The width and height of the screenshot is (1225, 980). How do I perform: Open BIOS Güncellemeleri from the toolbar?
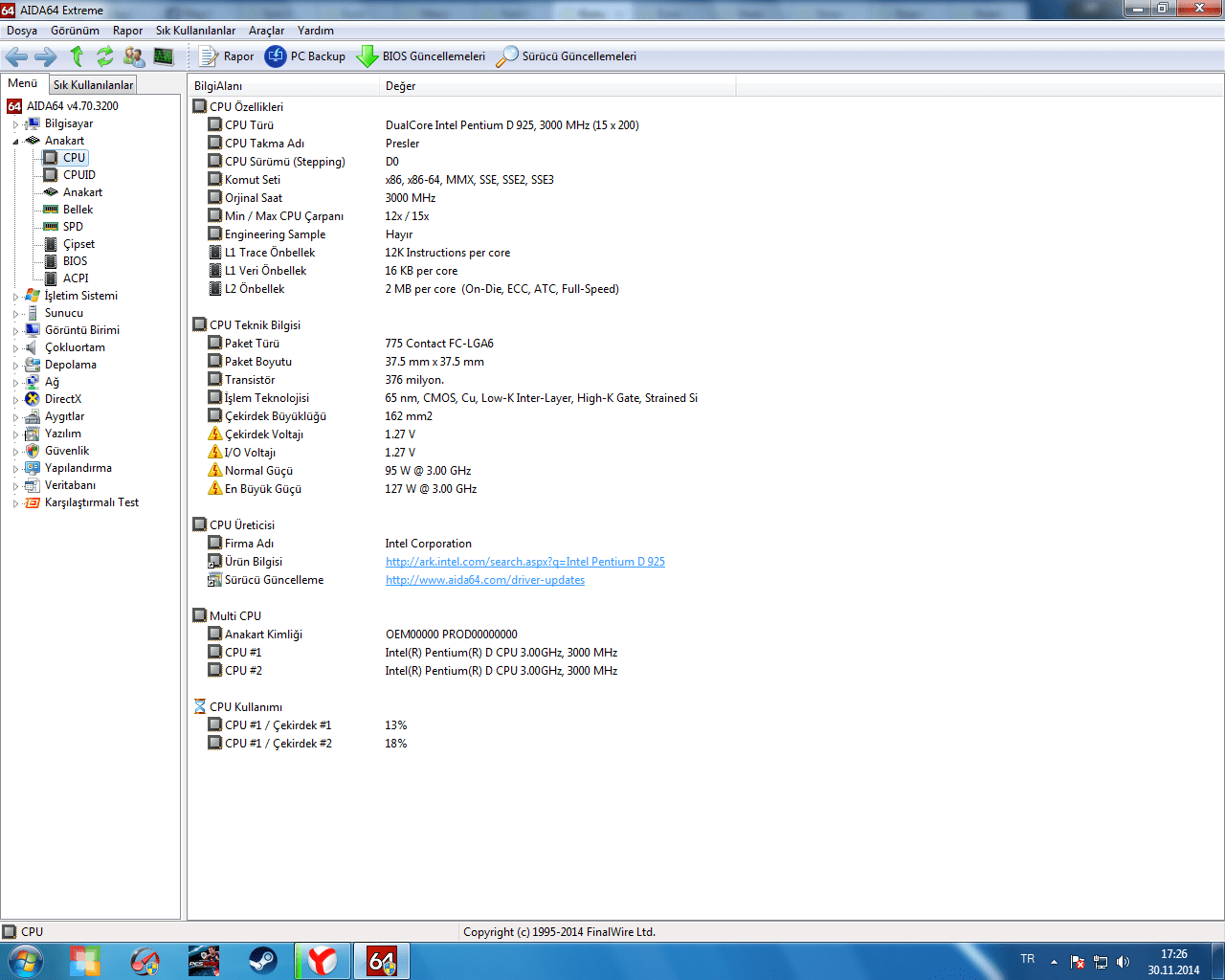coord(421,56)
